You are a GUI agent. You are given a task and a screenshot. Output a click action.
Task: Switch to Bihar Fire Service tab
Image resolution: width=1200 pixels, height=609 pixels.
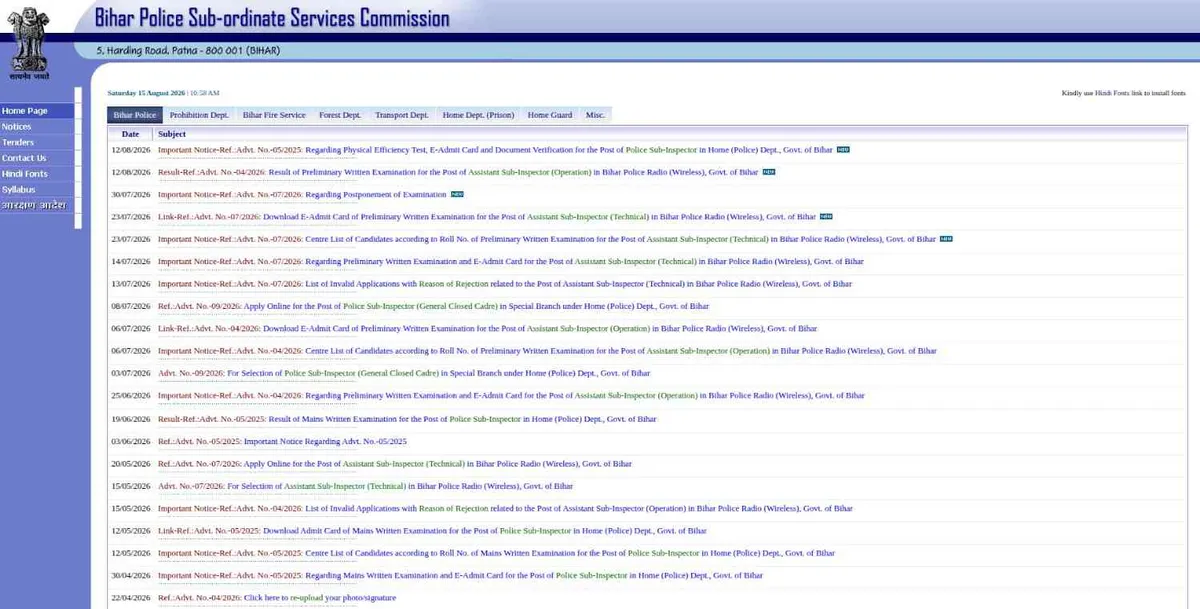(x=274, y=115)
